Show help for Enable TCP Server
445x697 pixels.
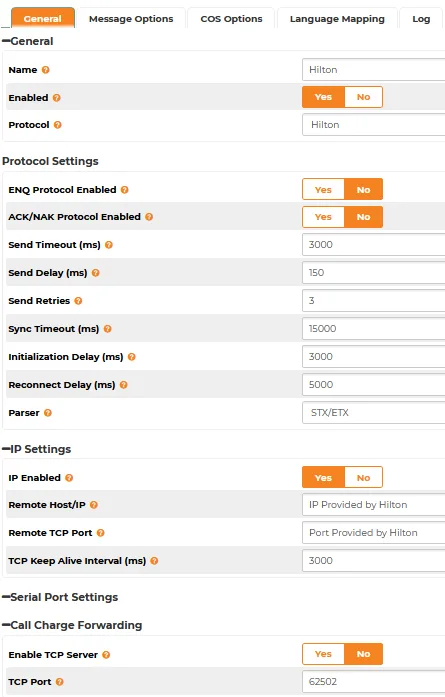pyautogui.click(x=106, y=655)
